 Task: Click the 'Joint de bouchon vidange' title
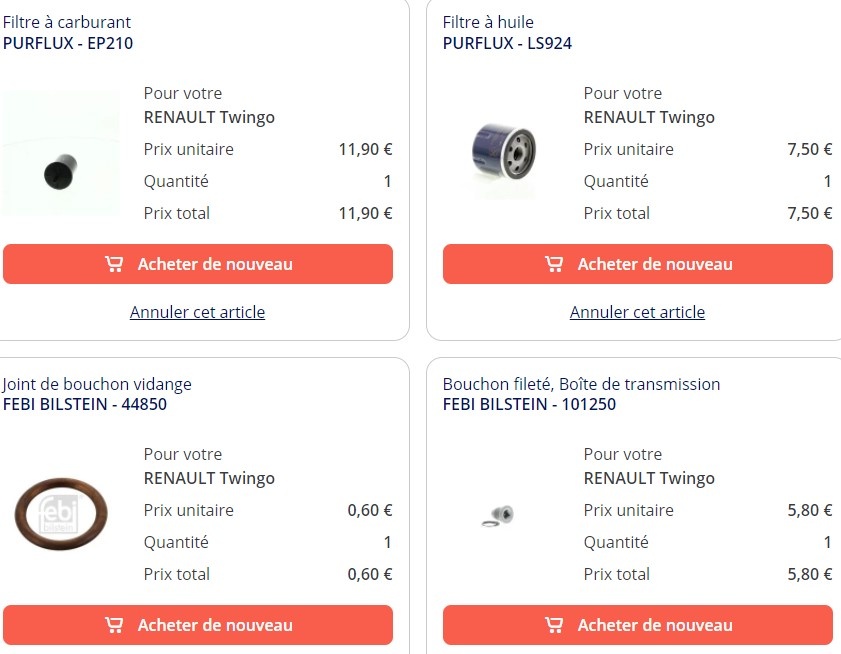[97, 384]
